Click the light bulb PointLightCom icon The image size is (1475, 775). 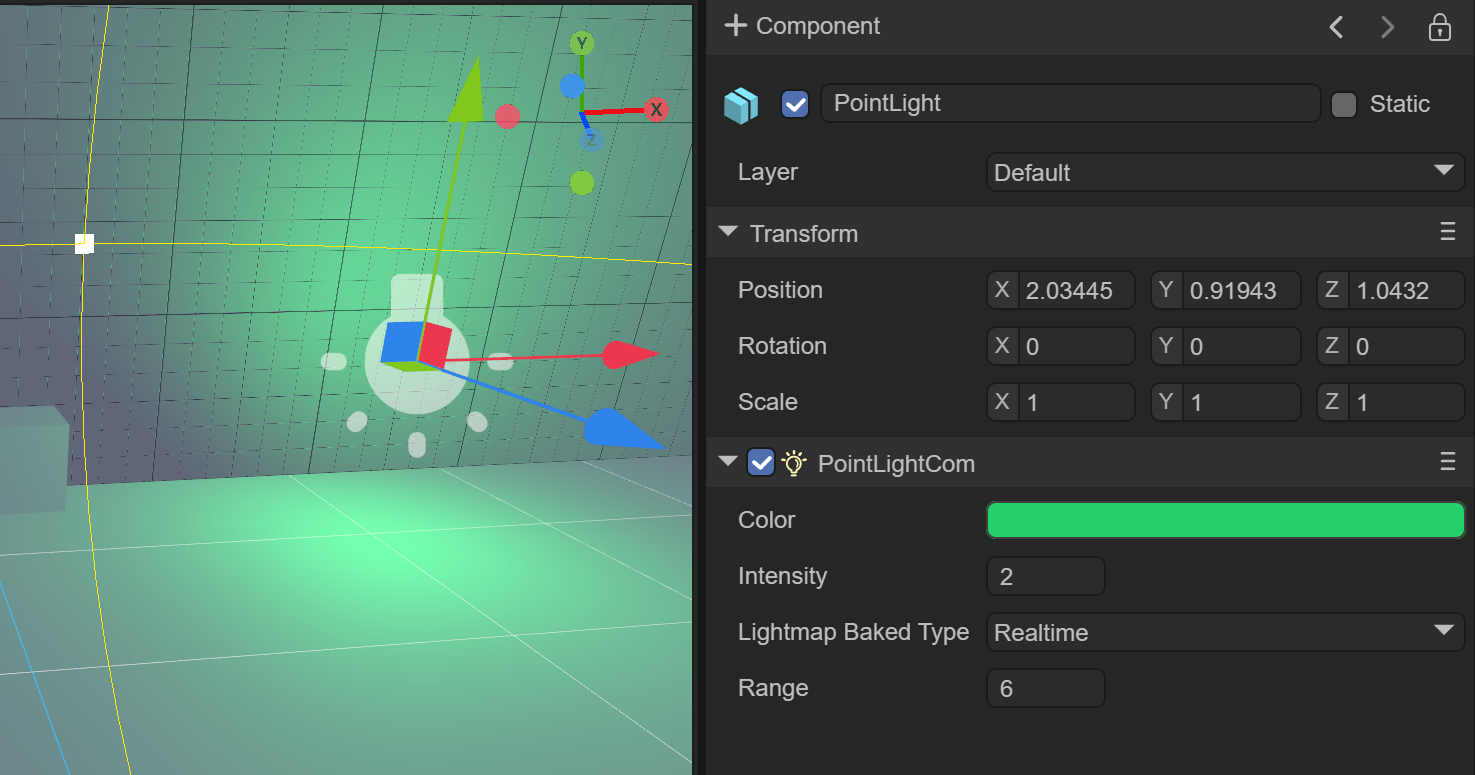(x=794, y=462)
